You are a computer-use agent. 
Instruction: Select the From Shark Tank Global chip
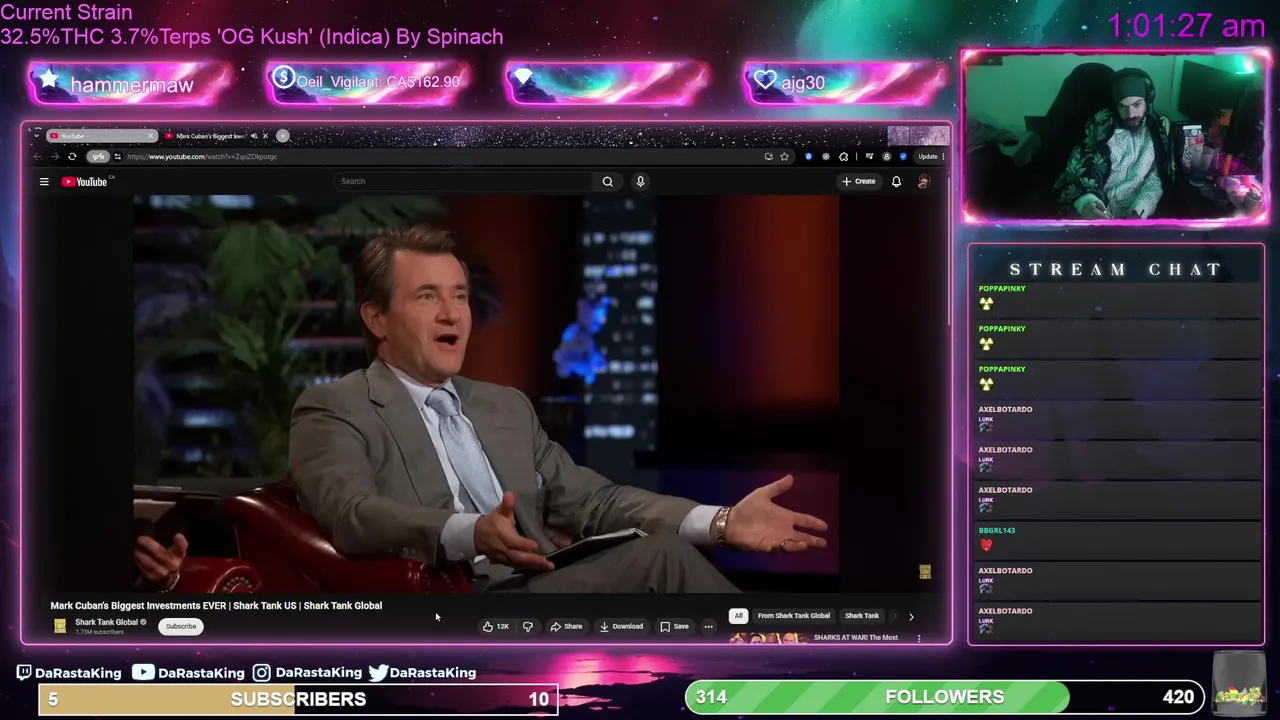793,616
